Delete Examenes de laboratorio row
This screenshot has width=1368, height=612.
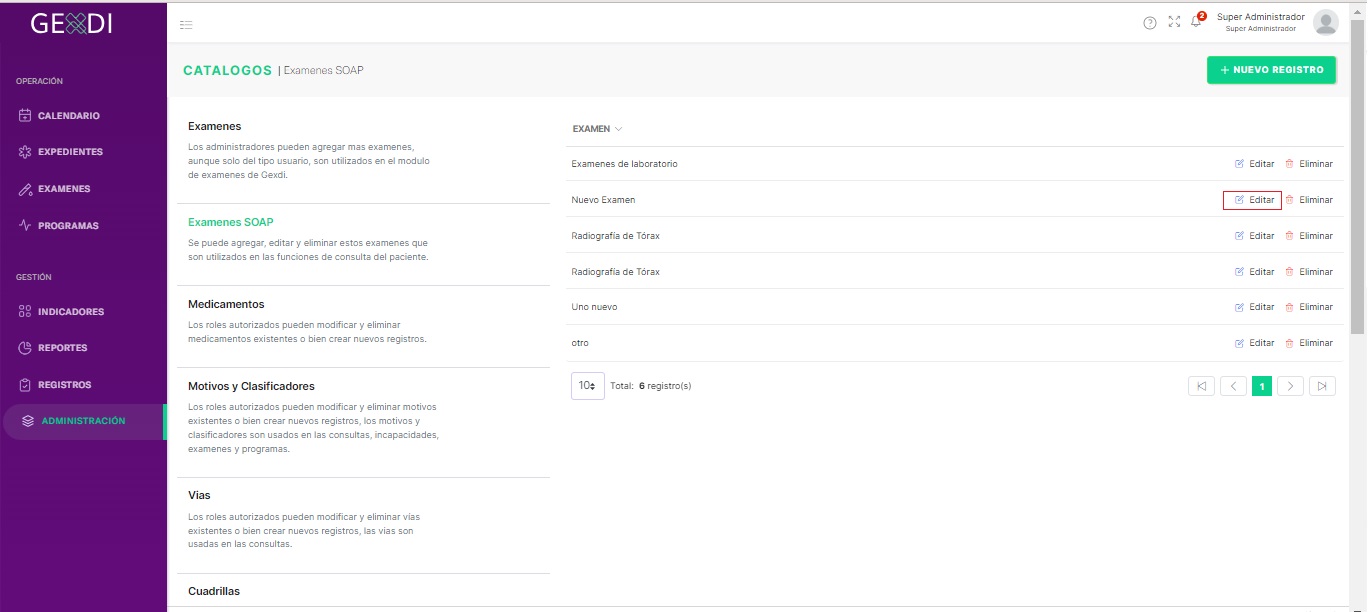tap(1309, 164)
